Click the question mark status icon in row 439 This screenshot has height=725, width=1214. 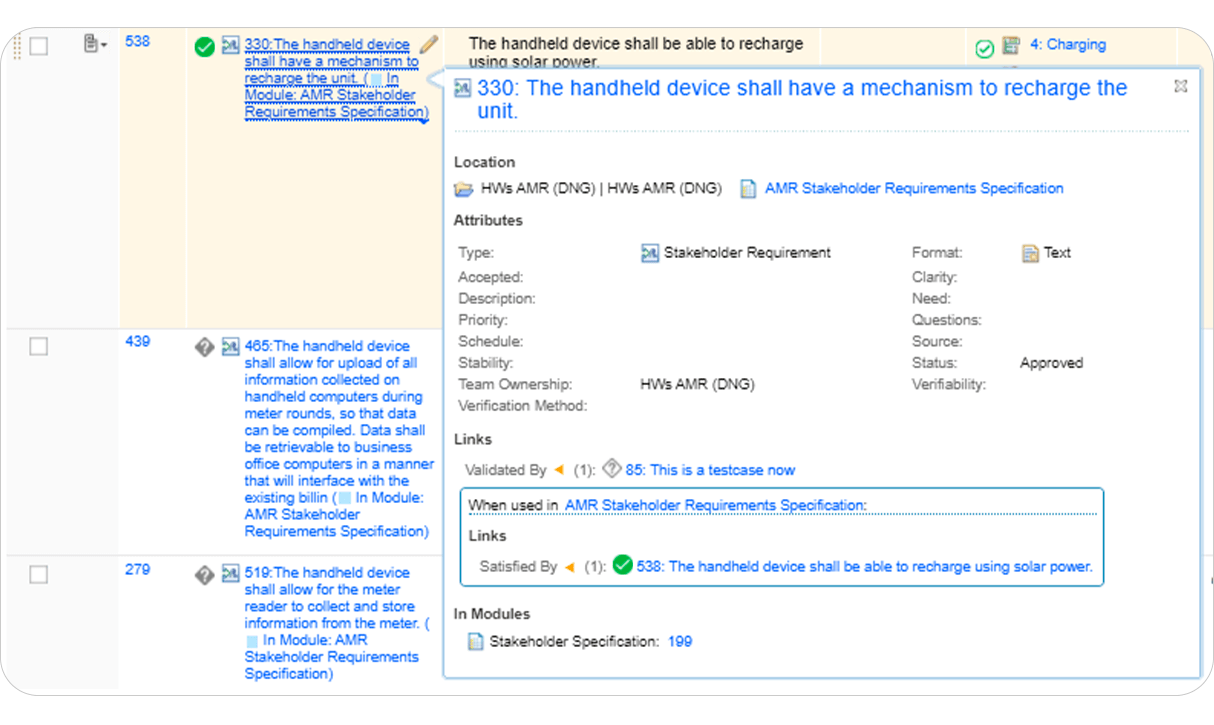(204, 347)
